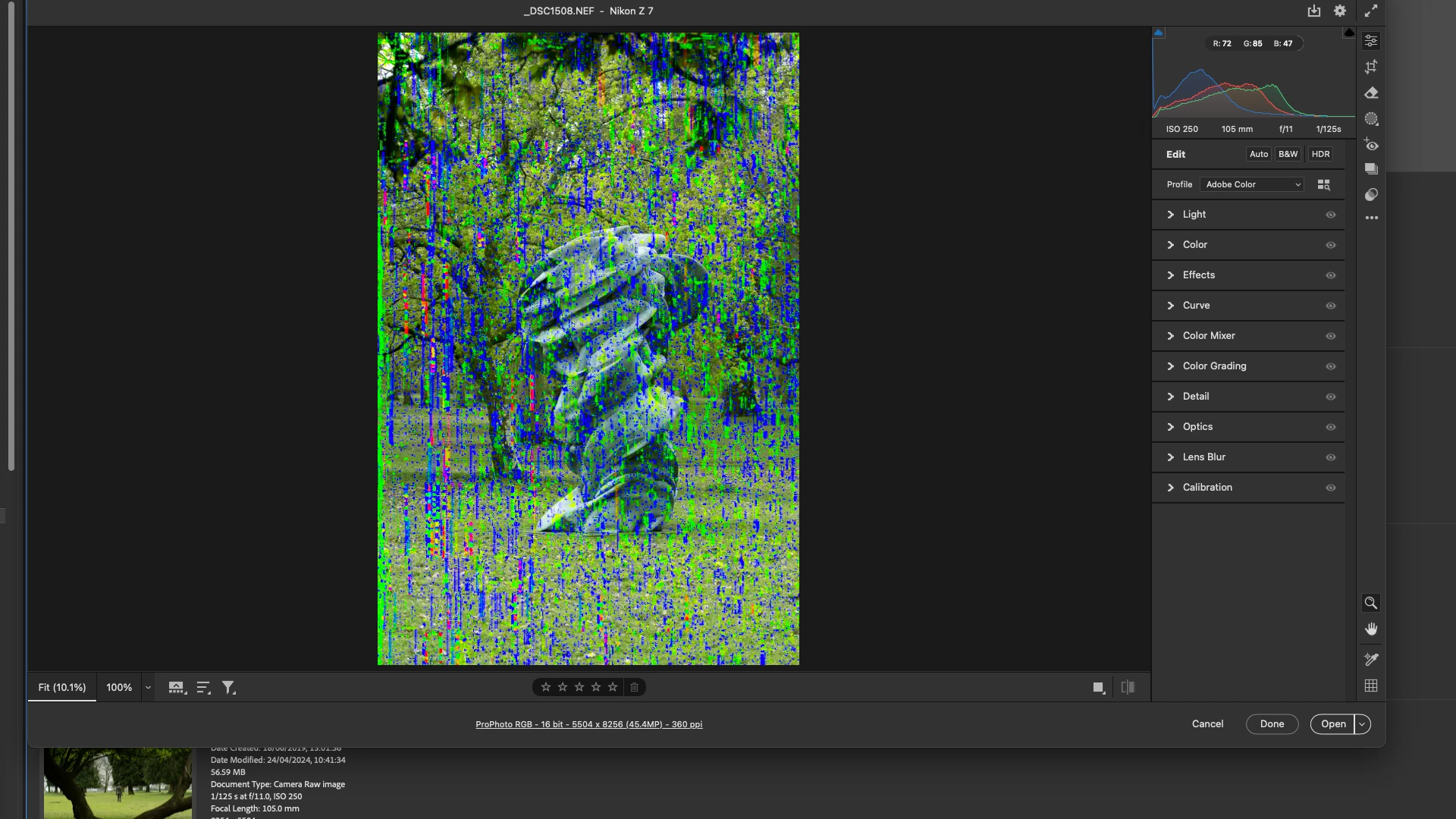Open the Masking tool

(x=1371, y=119)
